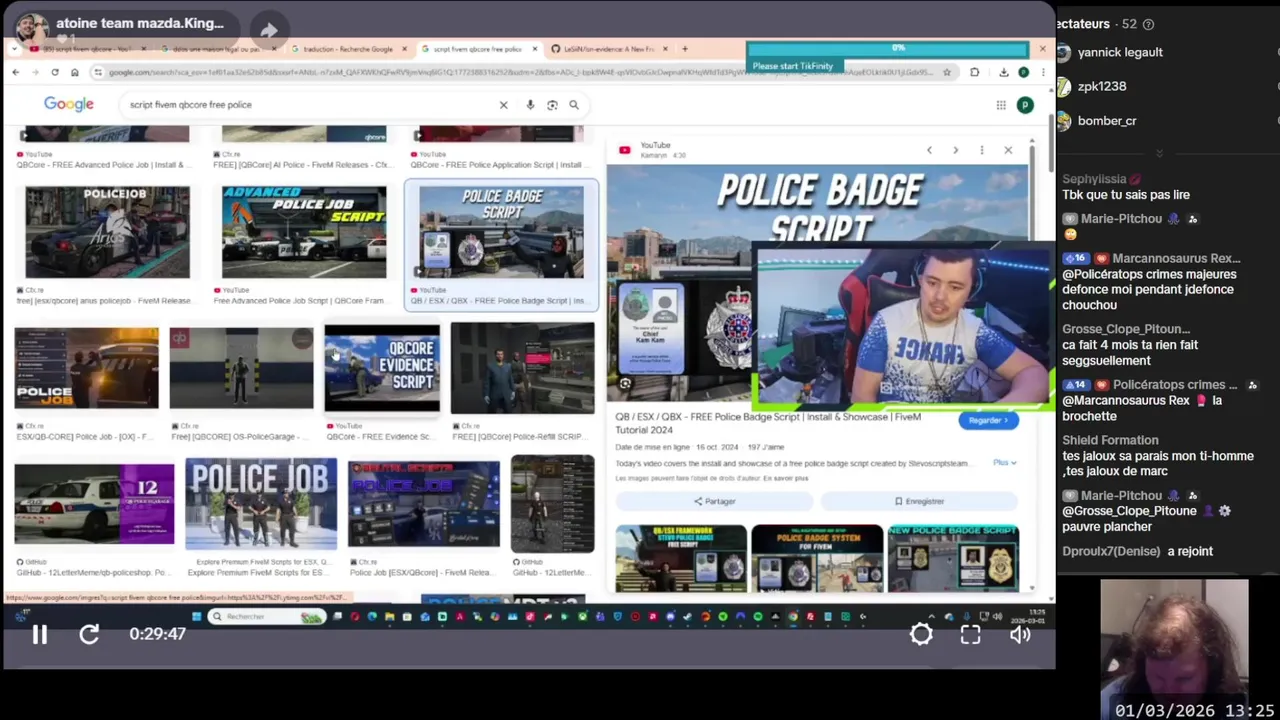Open the POLICE JOB three officers thumbnail
The width and height of the screenshot is (1280, 720).
point(261,504)
